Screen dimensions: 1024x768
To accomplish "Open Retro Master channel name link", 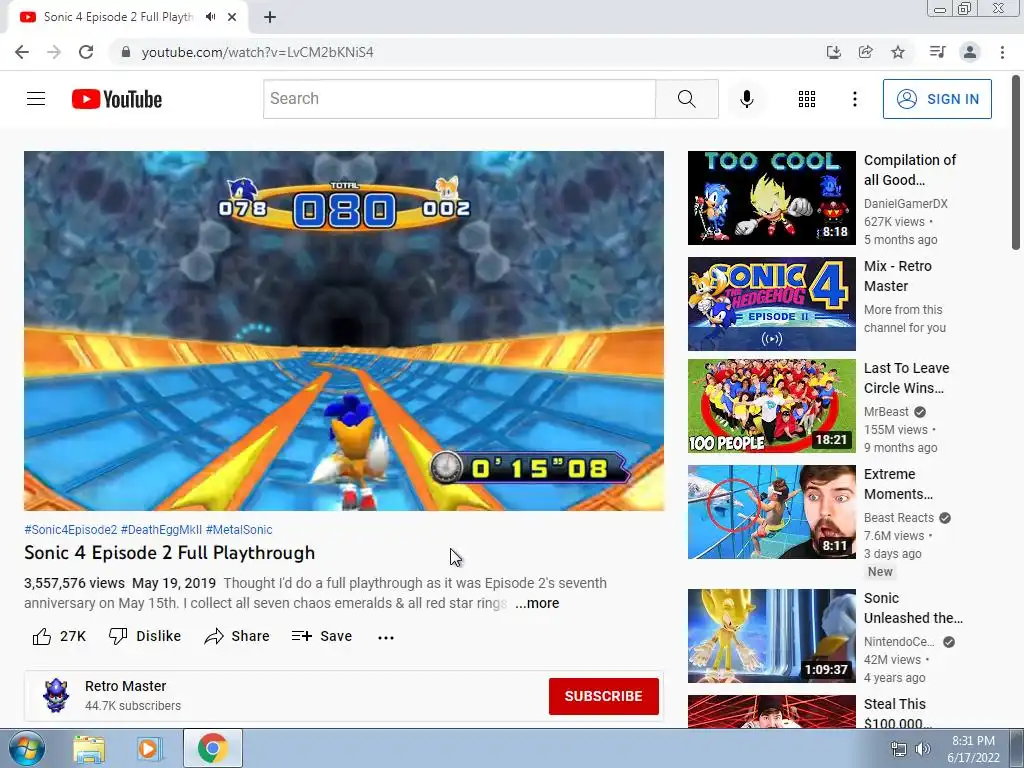I will click(125, 686).
